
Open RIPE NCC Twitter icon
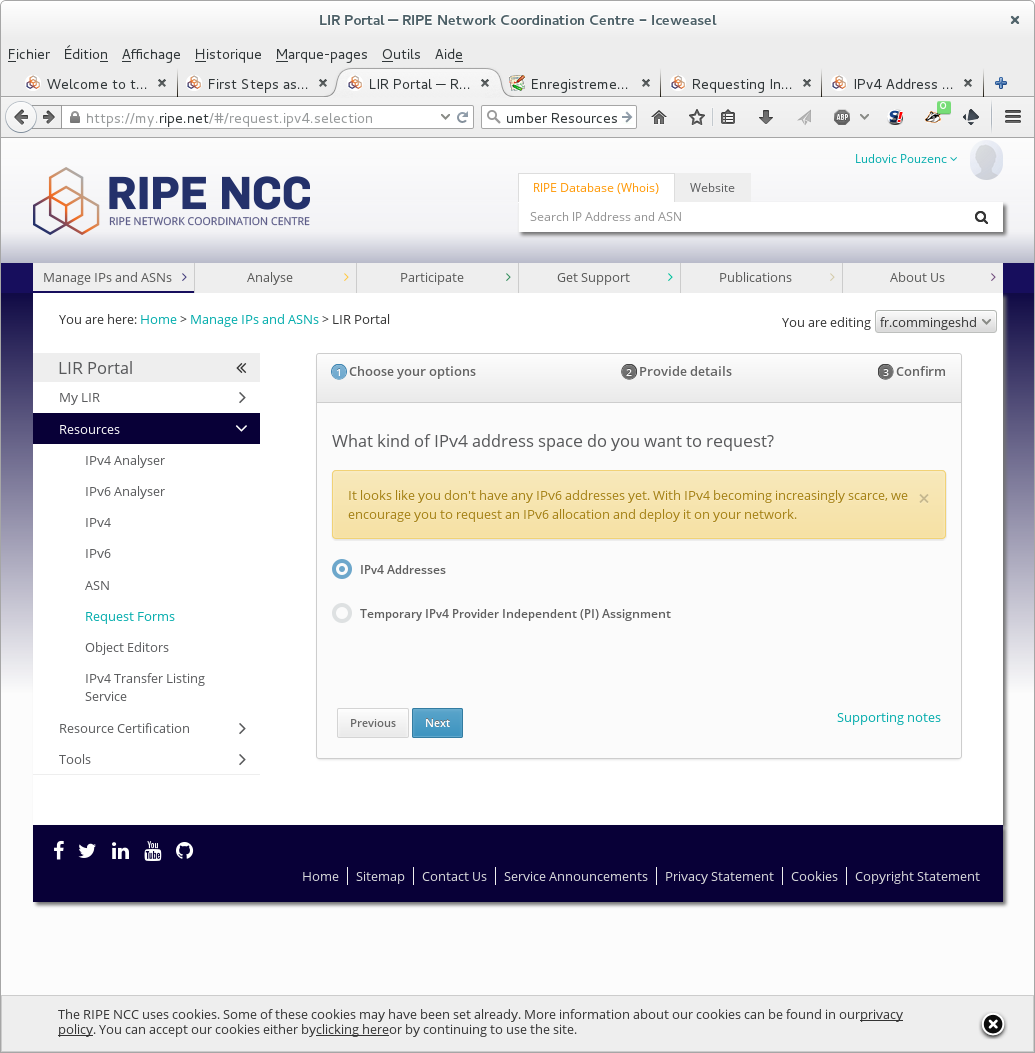[x=87, y=851]
